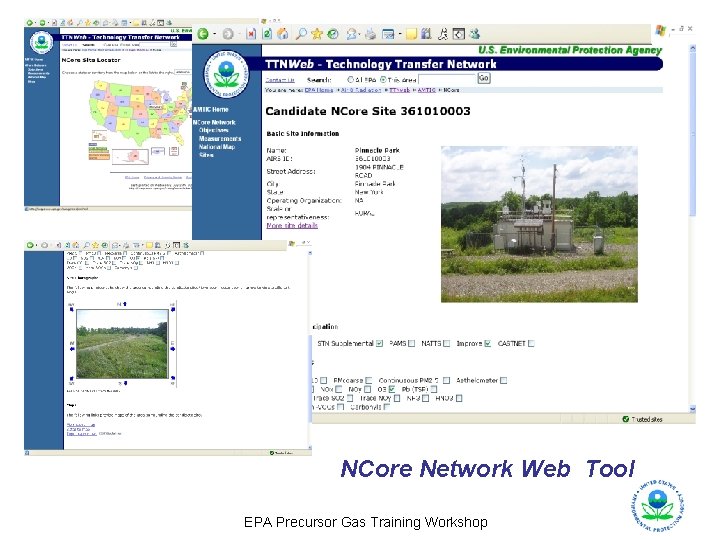Open National Map in the sidebar

(x=217, y=147)
